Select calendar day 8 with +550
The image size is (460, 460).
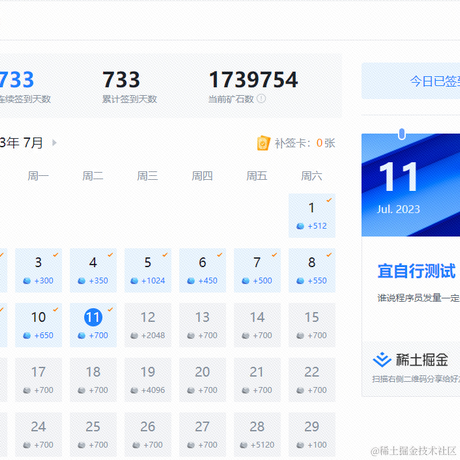(x=312, y=270)
